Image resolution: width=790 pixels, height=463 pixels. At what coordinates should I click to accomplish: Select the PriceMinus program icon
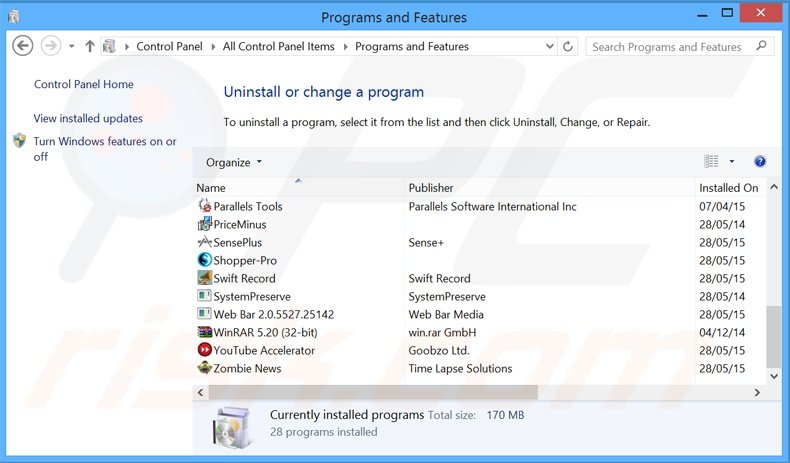tap(205, 224)
